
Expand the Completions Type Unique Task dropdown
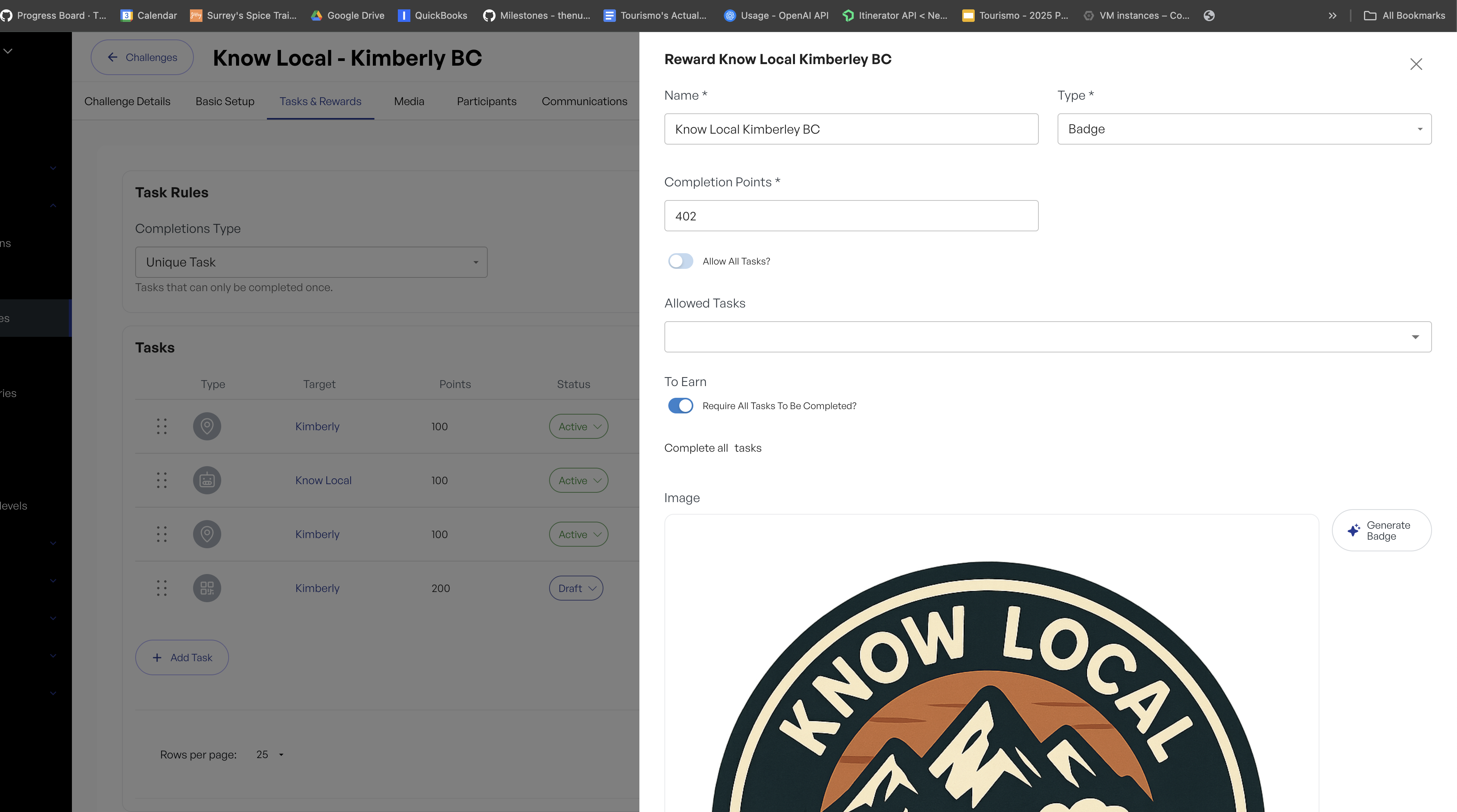pyautogui.click(x=311, y=262)
